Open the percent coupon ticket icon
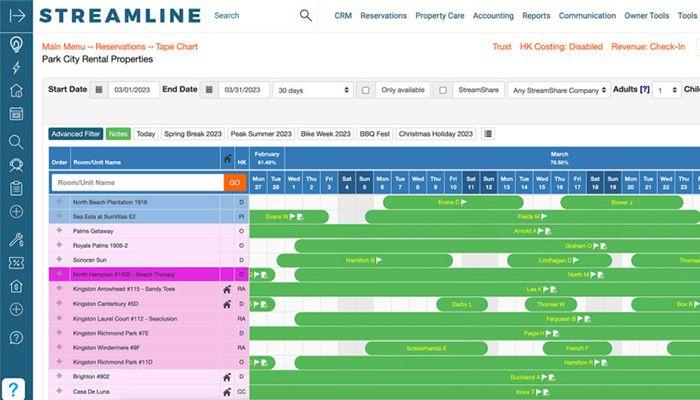Image resolution: width=700 pixels, height=400 pixels. point(16,263)
